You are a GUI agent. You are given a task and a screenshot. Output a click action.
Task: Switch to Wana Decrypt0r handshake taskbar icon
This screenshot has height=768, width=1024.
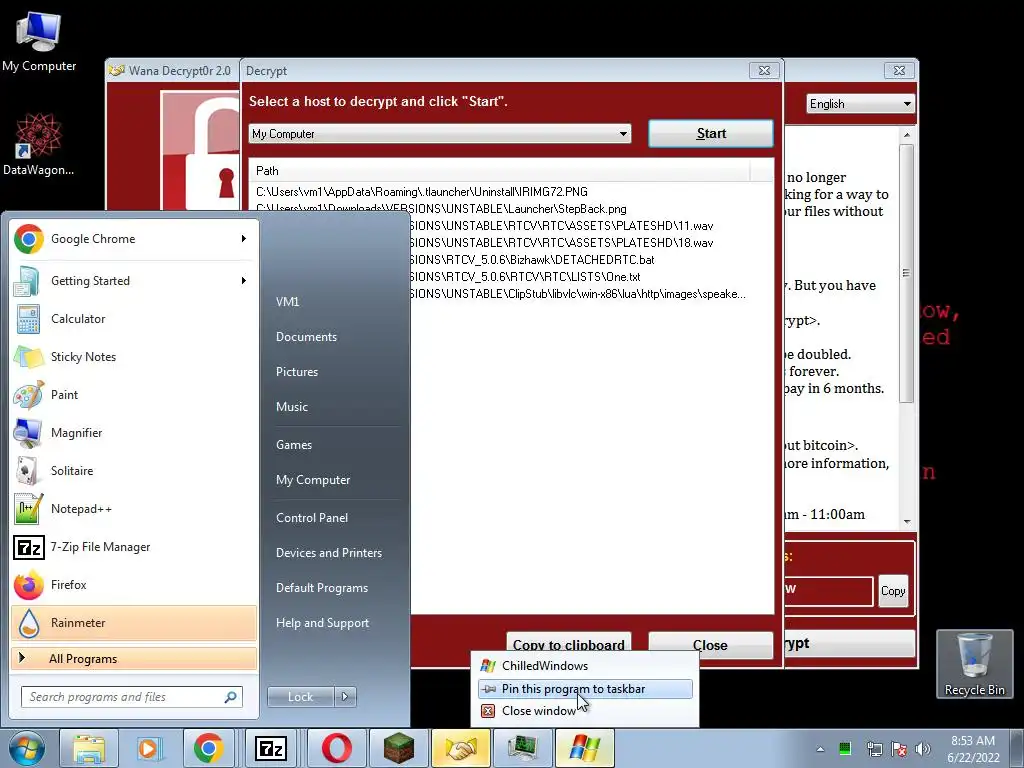click(460, 748)
